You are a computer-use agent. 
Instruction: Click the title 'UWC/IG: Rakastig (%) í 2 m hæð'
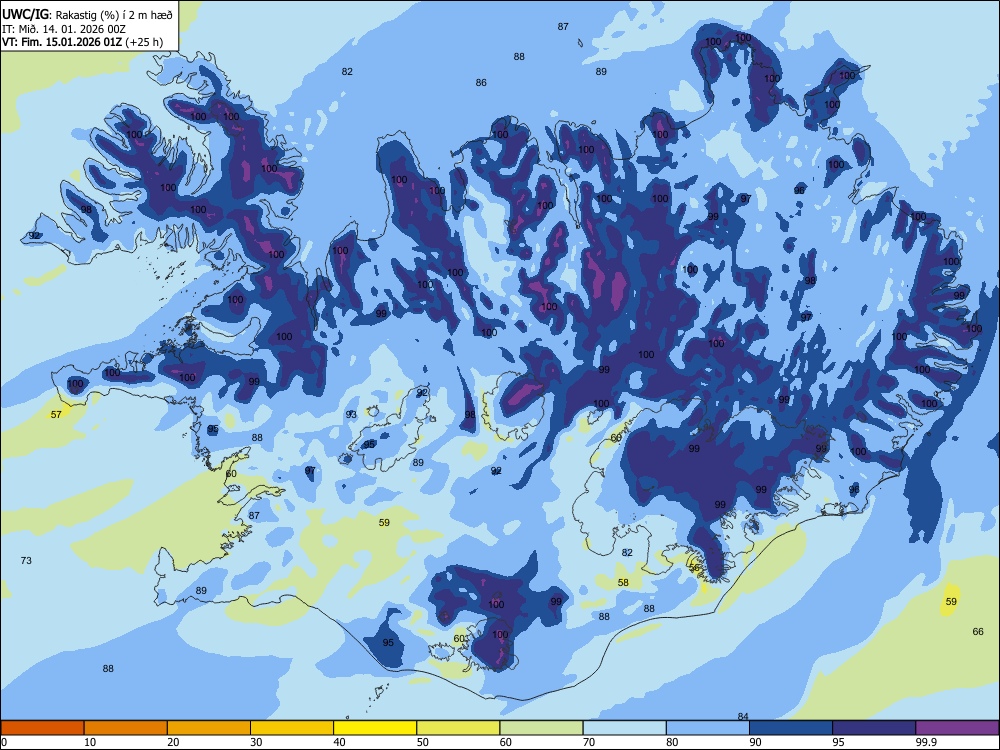(x=87, y=13)
